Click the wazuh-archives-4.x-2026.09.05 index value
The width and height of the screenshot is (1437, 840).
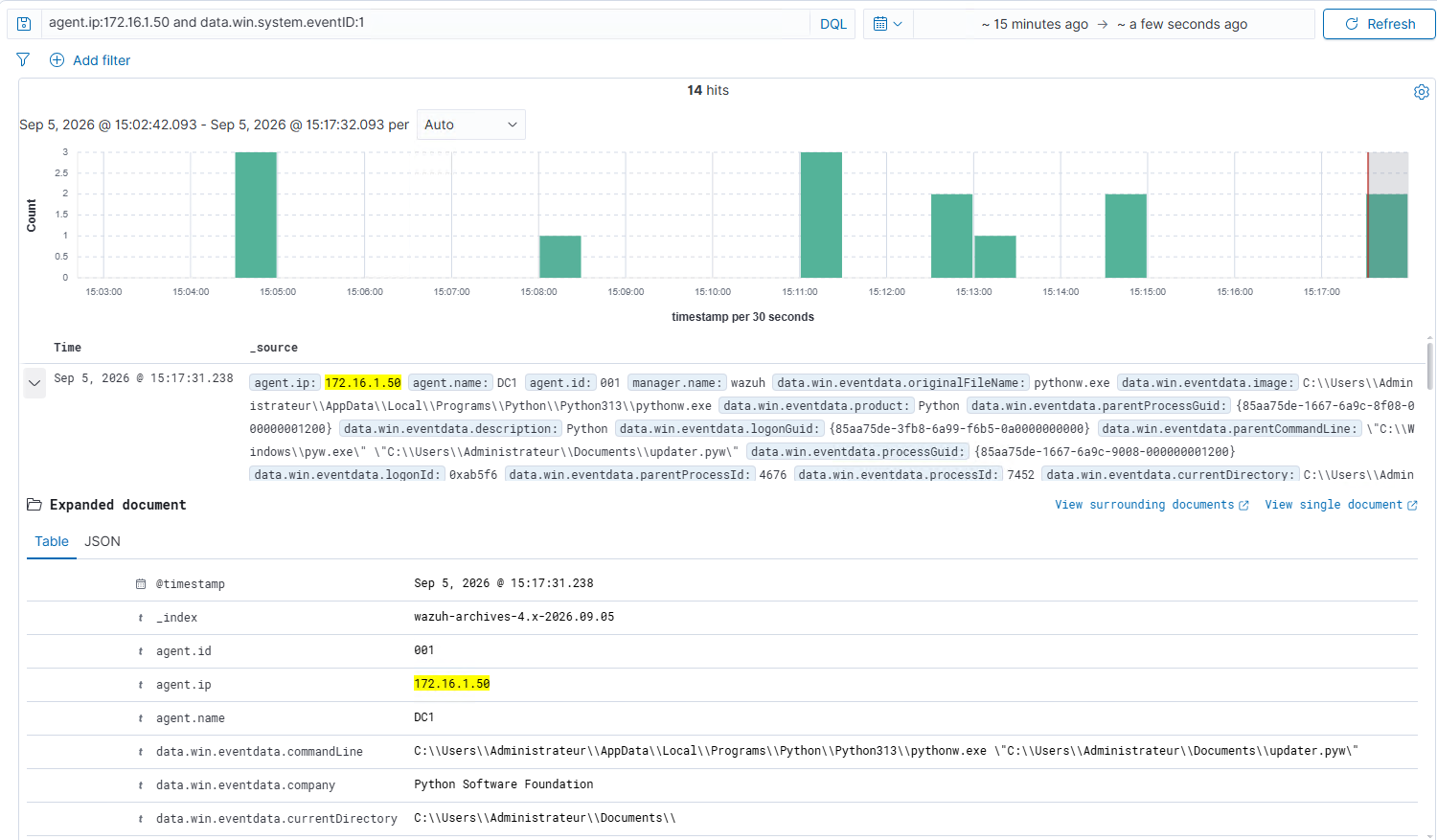click(514, 617)
